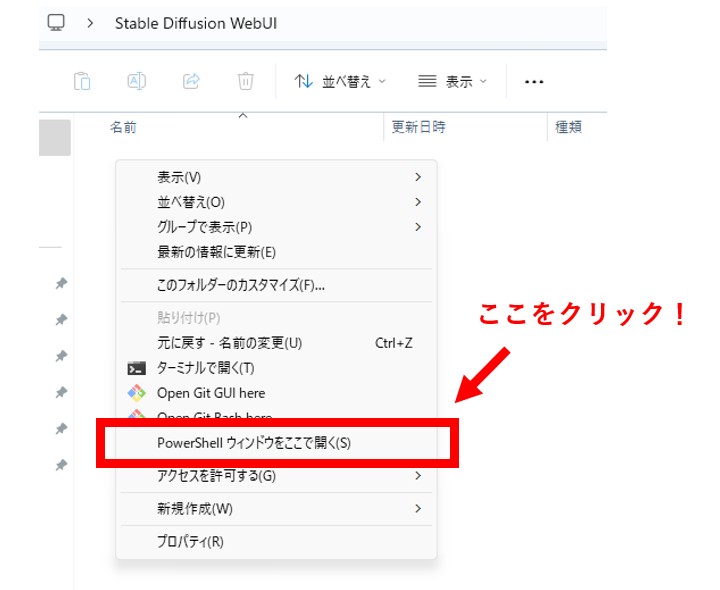Open 新規作成(W) submenu
This screenshot has height=590, width=720.
276,509
